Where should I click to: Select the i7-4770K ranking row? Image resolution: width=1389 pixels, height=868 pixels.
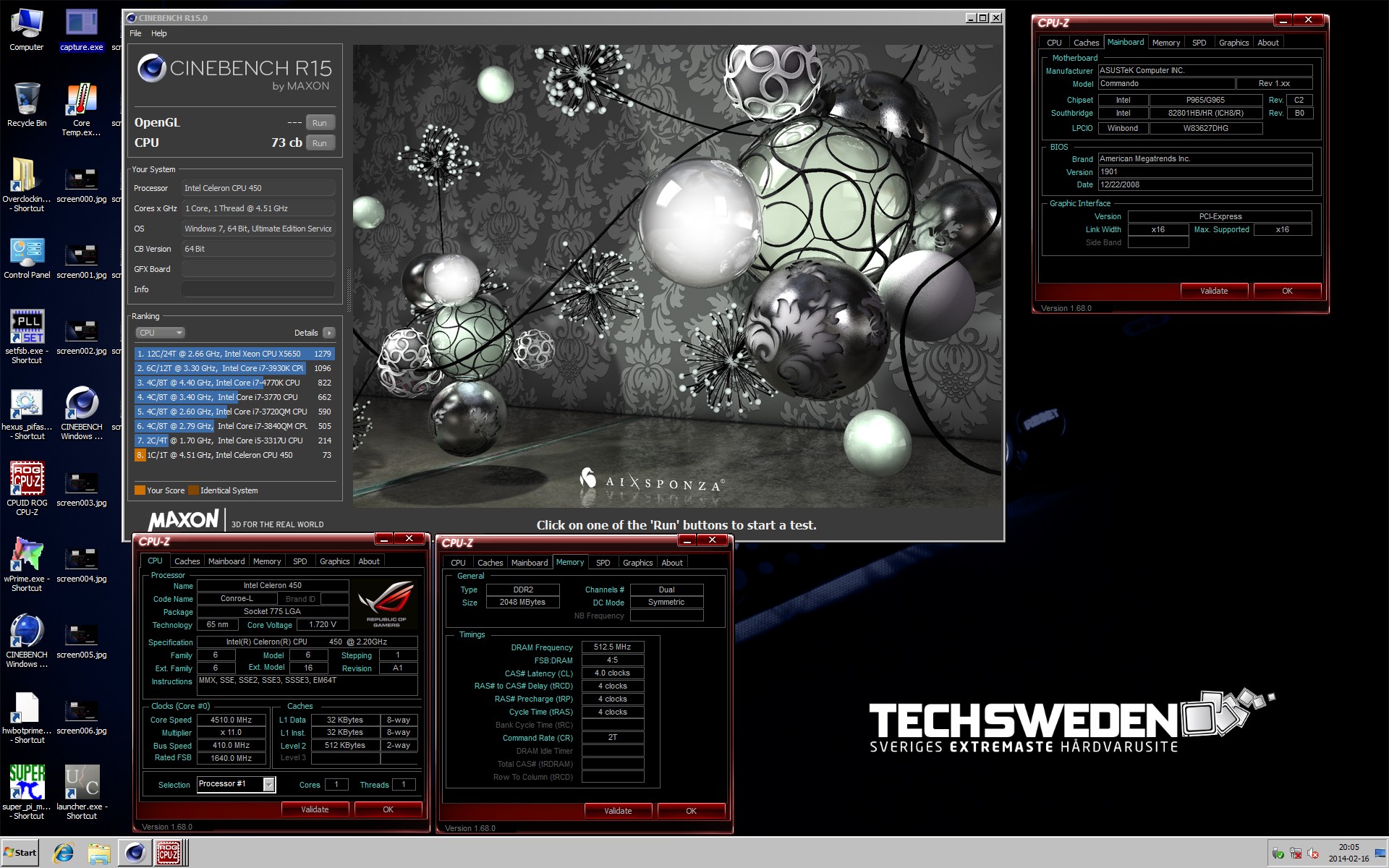(x=234, y=383)
